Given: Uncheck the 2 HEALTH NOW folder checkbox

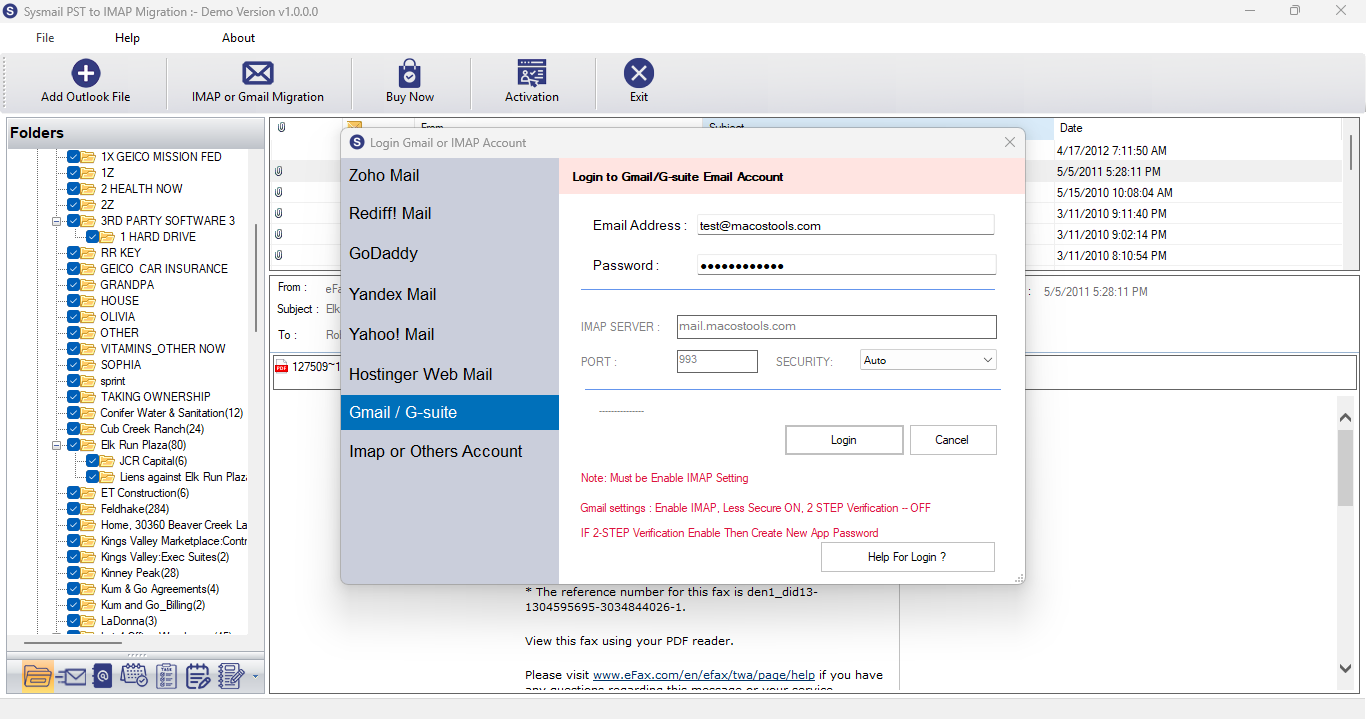Looking at the screenshot, I should pos(74,189).
